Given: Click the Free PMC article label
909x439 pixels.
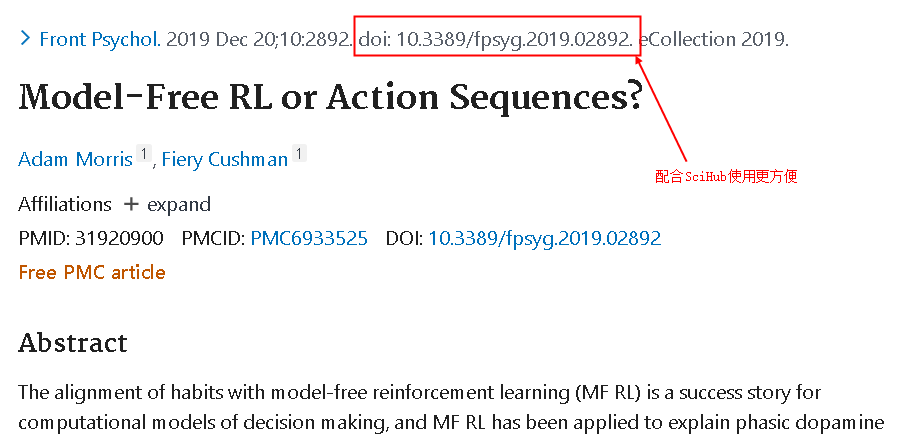Looking at the screenshot, I should click(92, 272).
